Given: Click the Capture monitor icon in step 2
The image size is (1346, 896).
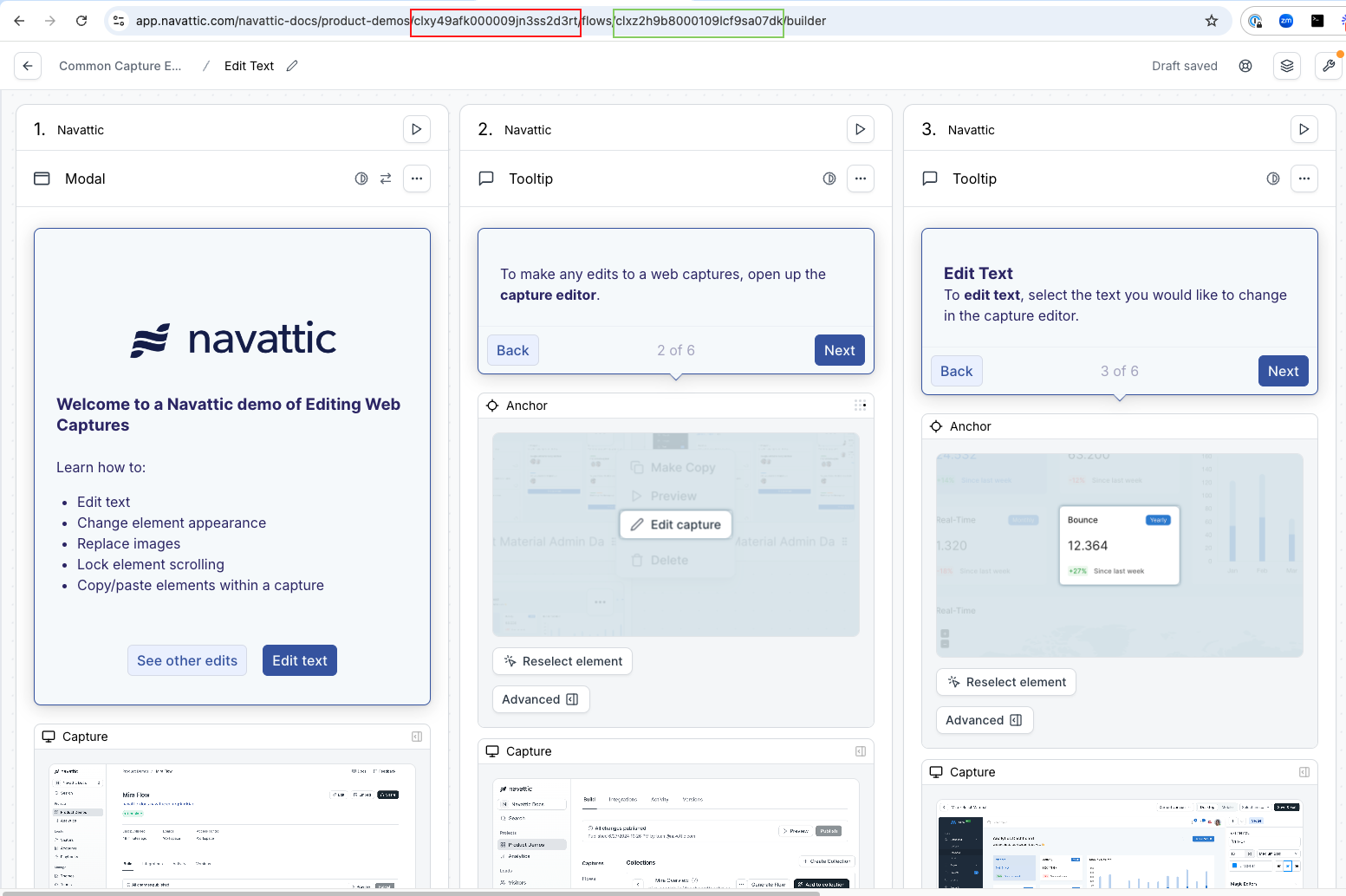Looking at the screenshot, I should click(492, 751).
